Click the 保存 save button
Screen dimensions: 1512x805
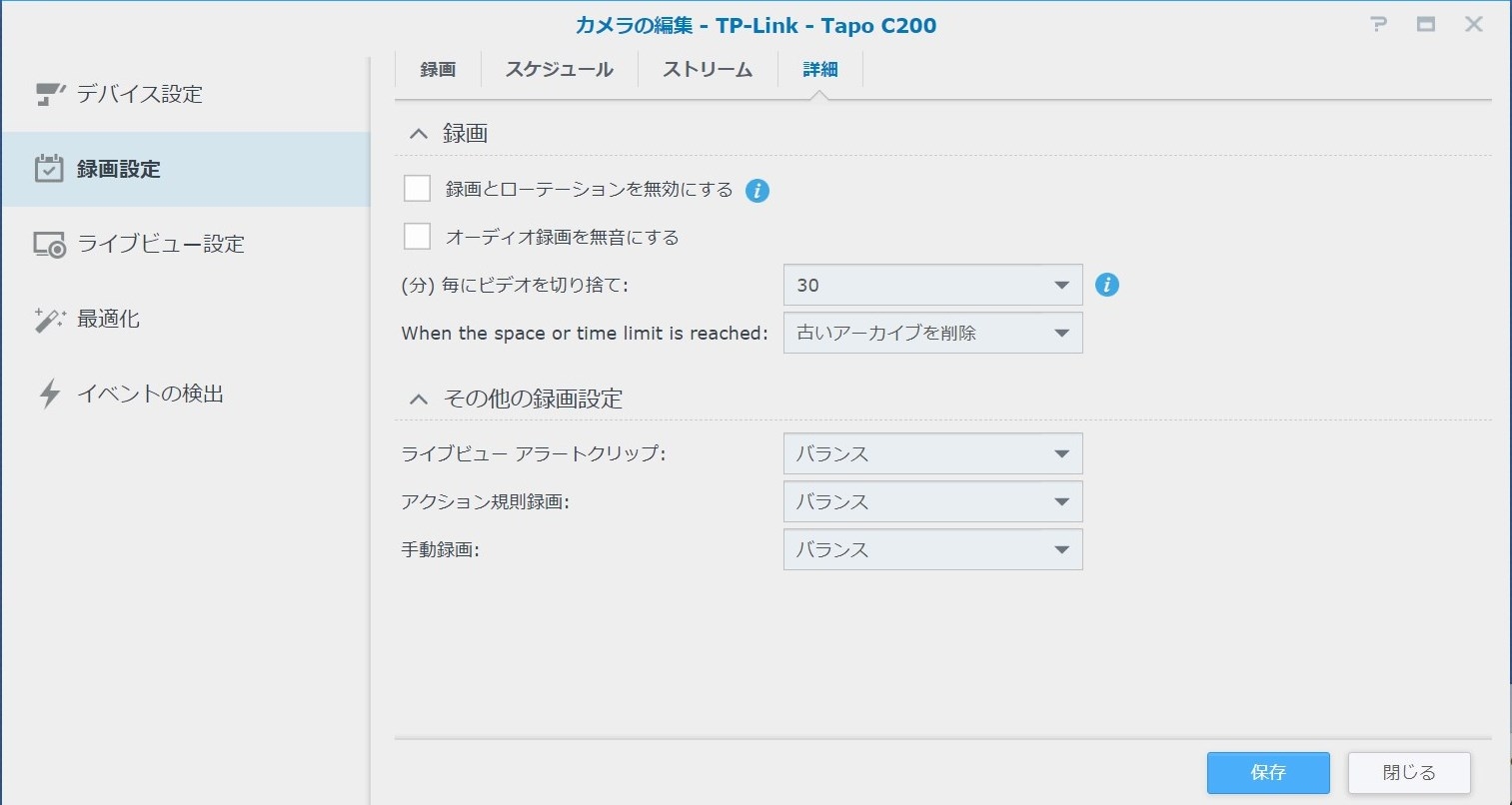pos(1267,772)
